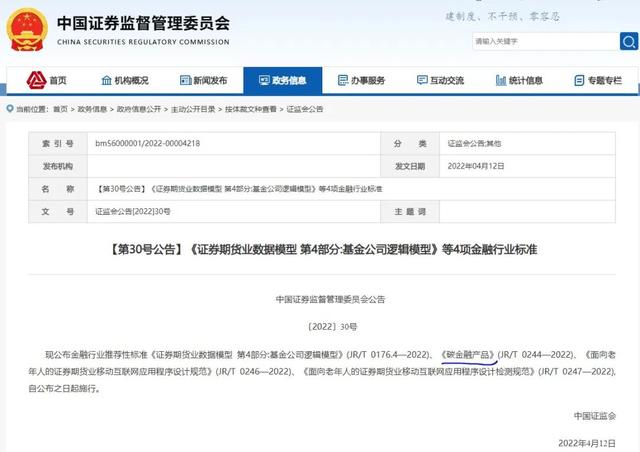Open 证监会公告 breadcrumb link
The image size is (640, 452).
[x=304, y=109]
